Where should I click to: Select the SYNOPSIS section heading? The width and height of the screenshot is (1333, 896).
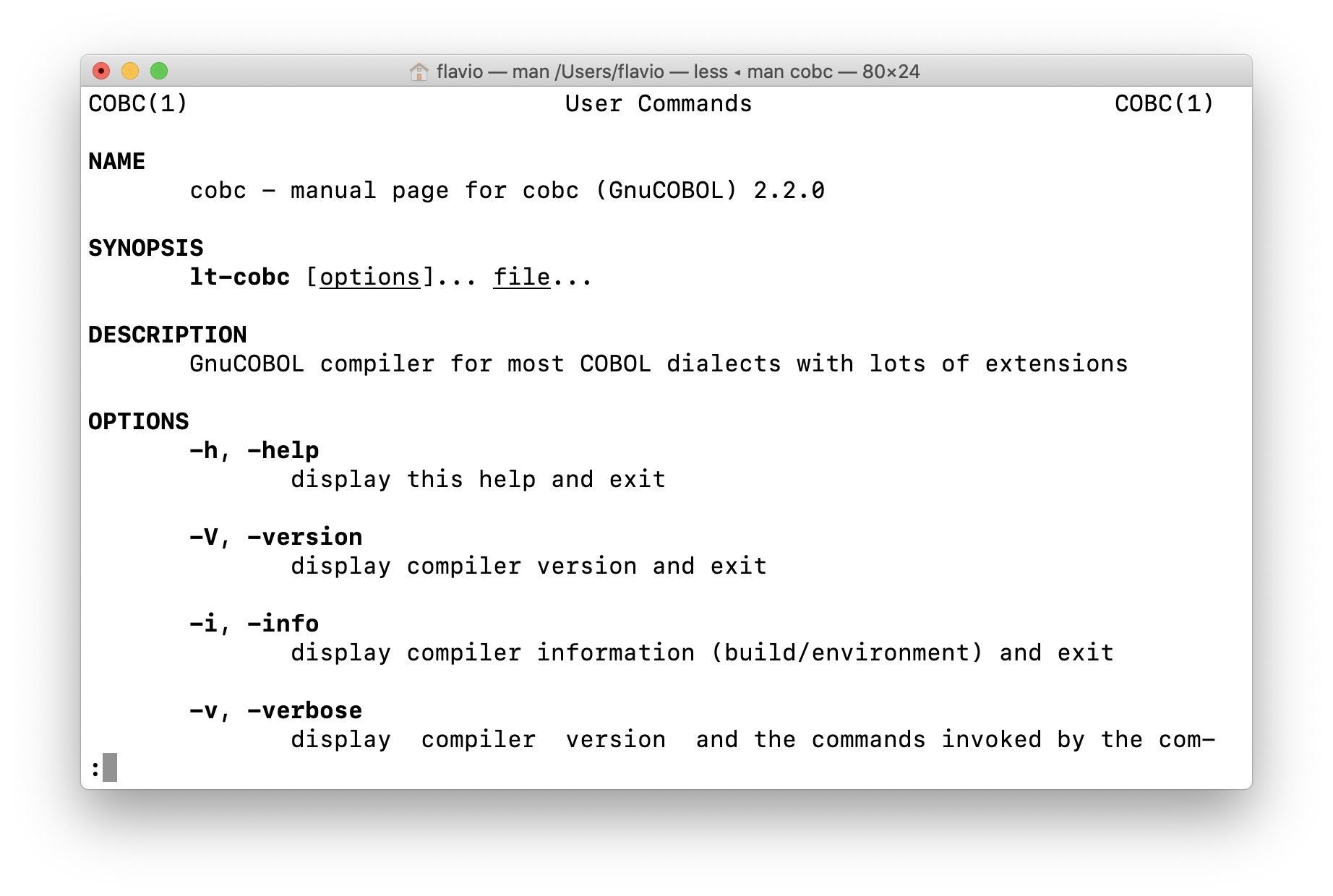[x=145, y=249]
